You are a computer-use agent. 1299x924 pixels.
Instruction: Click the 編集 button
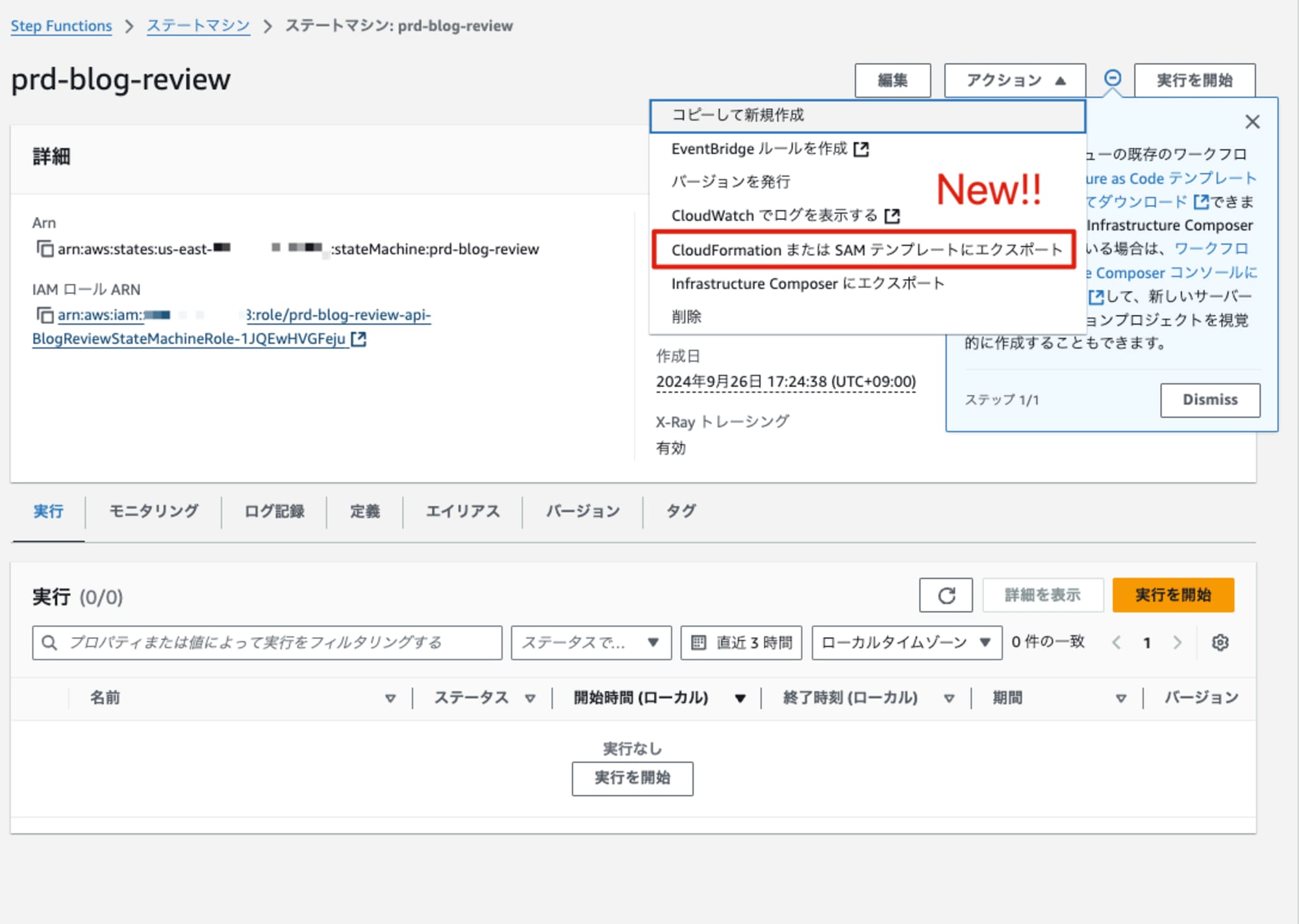click(892, 81)
